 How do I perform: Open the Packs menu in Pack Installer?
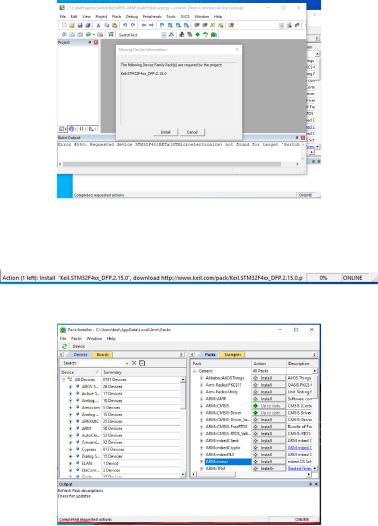point(76,338)
